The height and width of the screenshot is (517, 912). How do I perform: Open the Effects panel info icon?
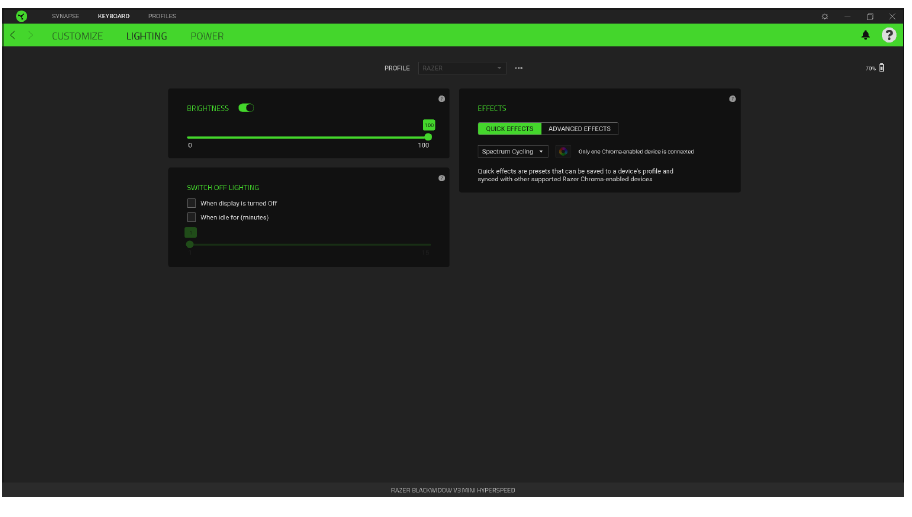[733, 99]
